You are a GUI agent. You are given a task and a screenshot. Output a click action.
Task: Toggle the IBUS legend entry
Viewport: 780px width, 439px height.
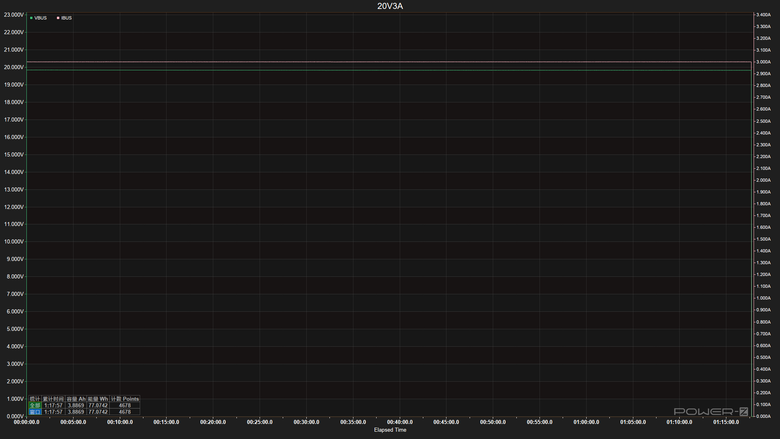click(64, 18)
